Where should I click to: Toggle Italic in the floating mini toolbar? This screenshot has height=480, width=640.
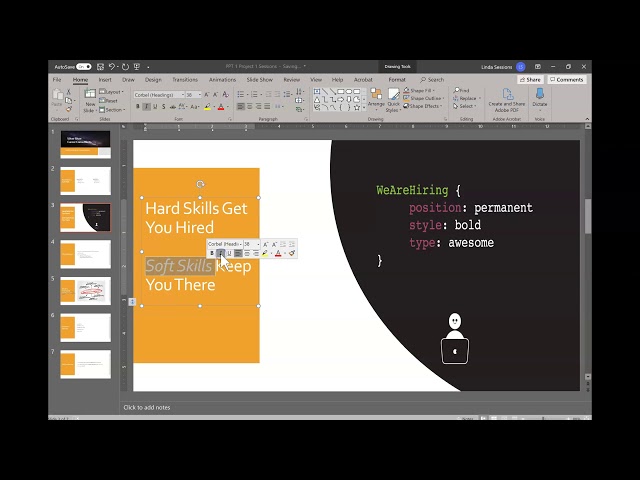click(x=220, y=253)
